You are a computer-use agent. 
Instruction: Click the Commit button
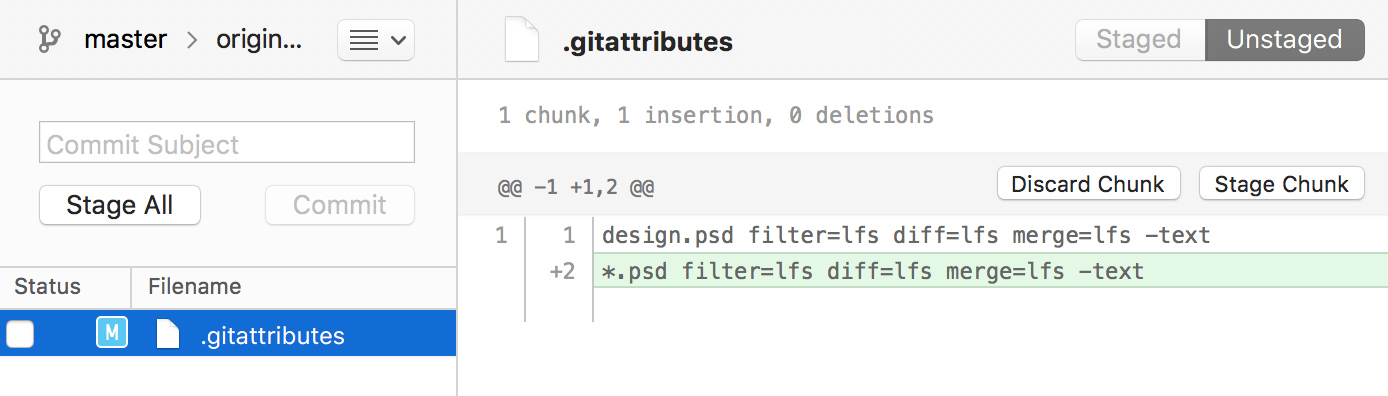click(x=339, y=205)
